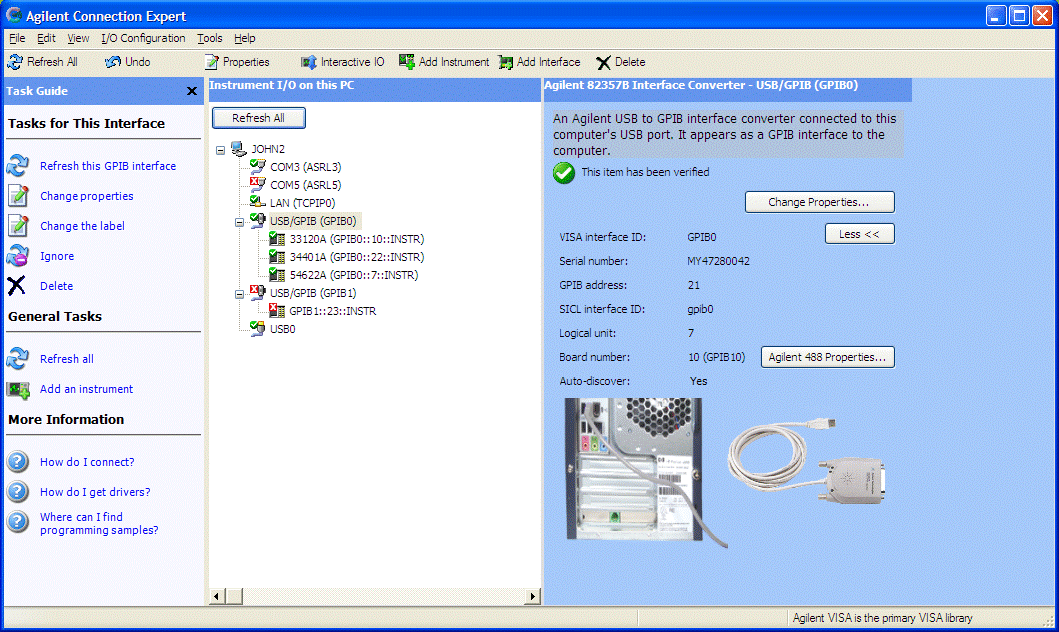Click the question icon beside How do I connect

point(17,462)
